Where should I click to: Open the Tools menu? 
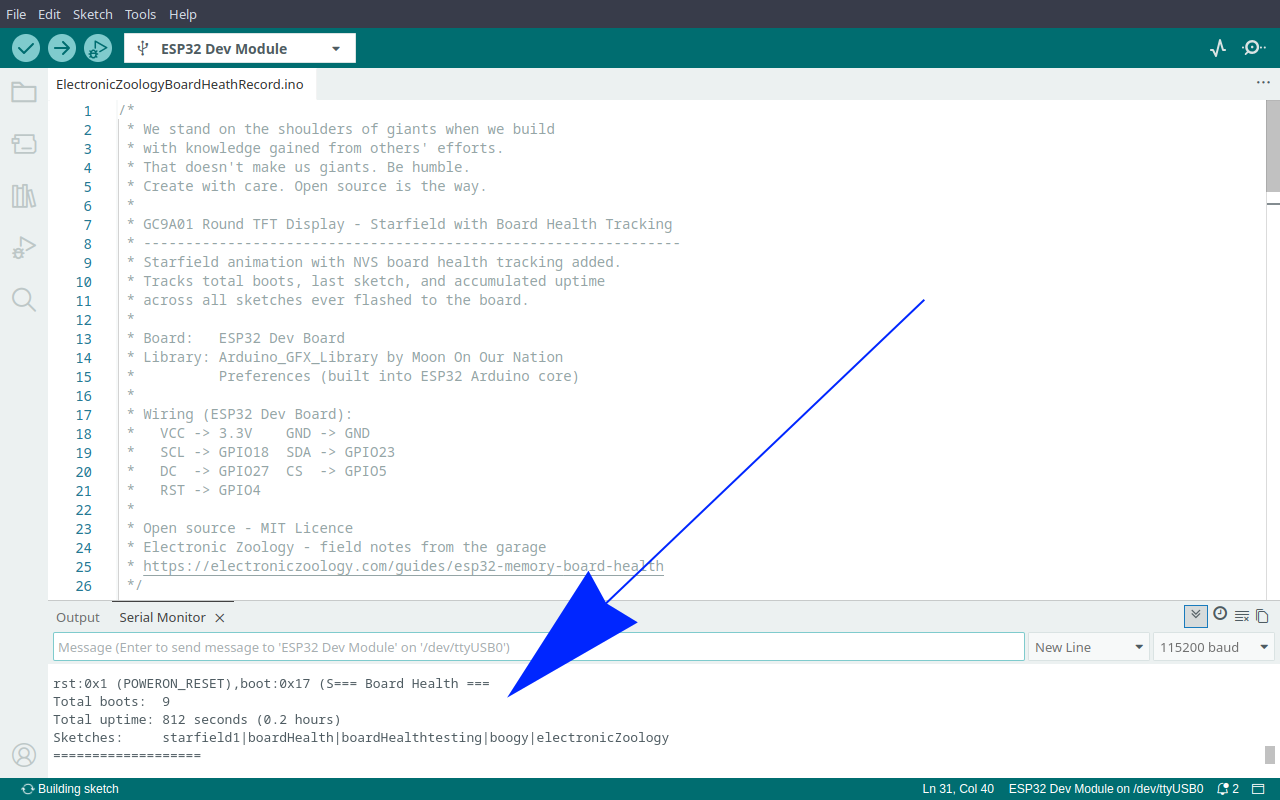(x=141, y=14)
